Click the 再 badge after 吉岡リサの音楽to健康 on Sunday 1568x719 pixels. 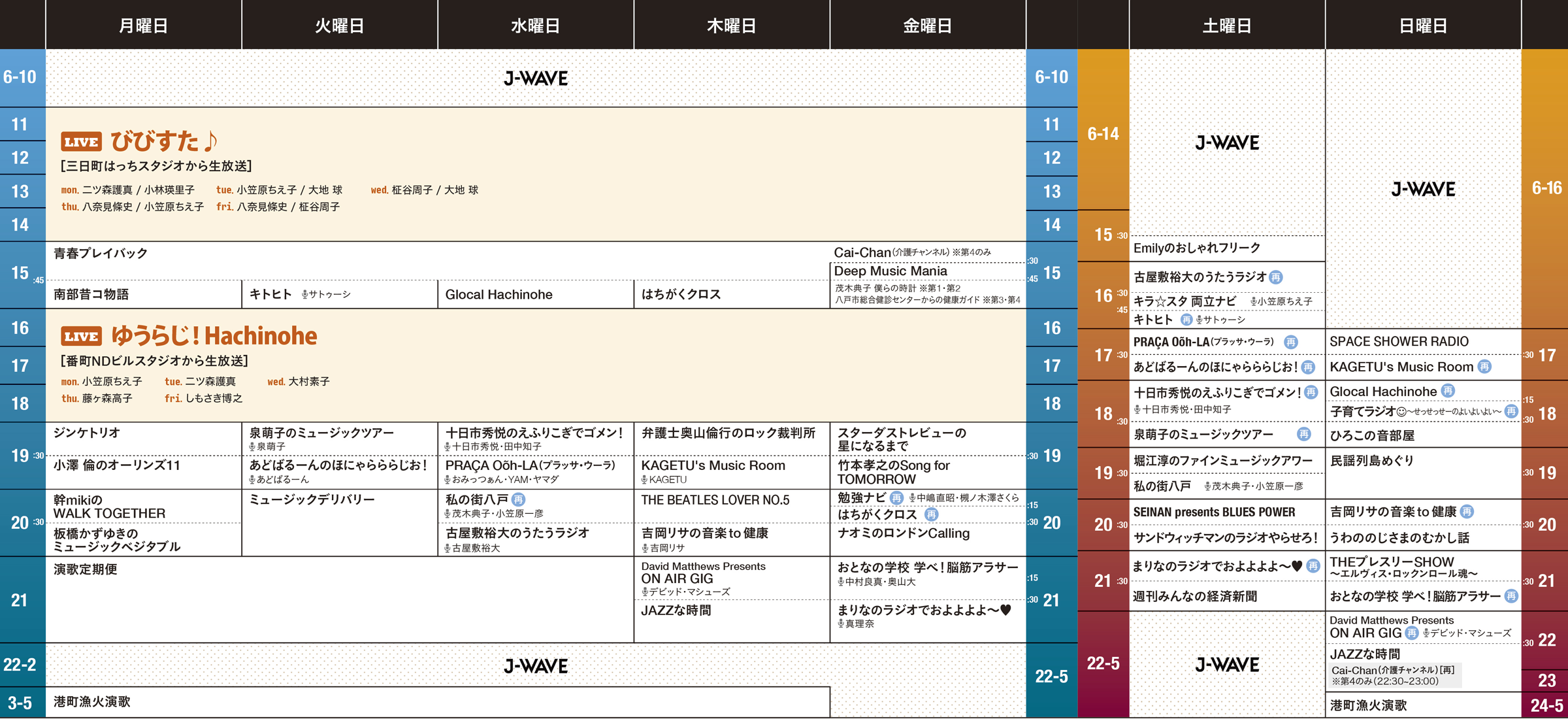1467,512
